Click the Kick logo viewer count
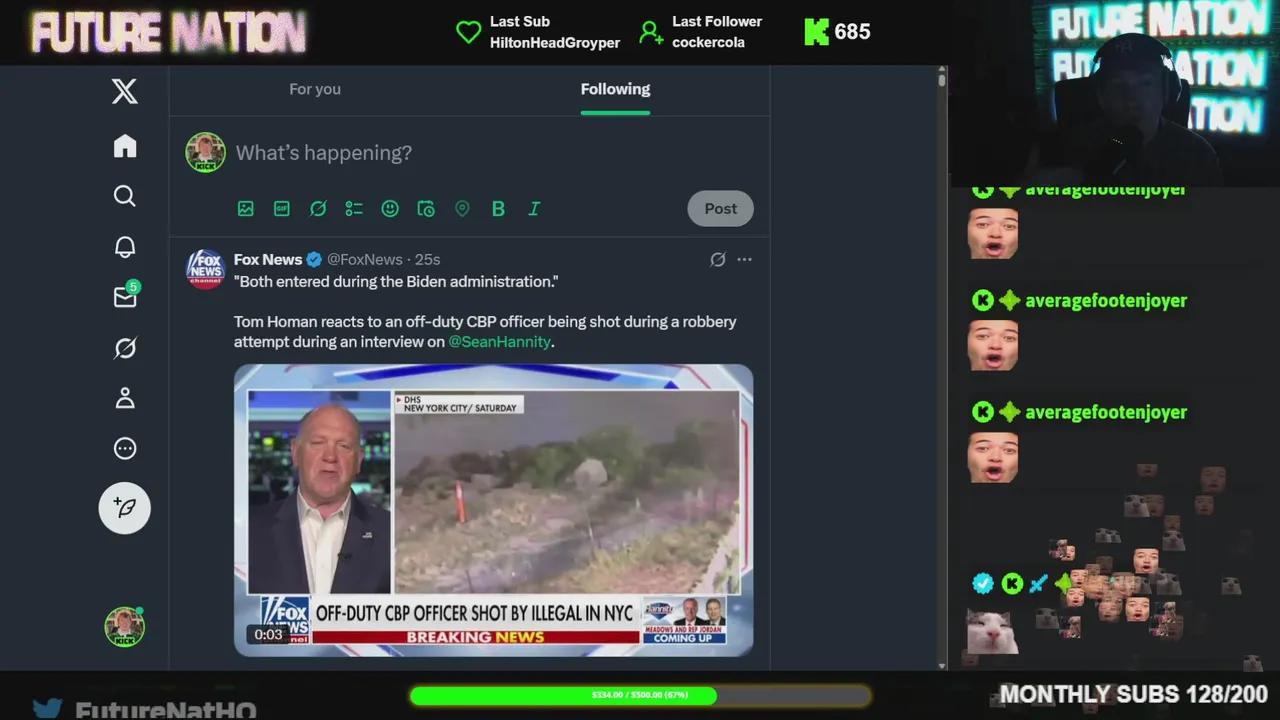 click(x=837, y=32)
